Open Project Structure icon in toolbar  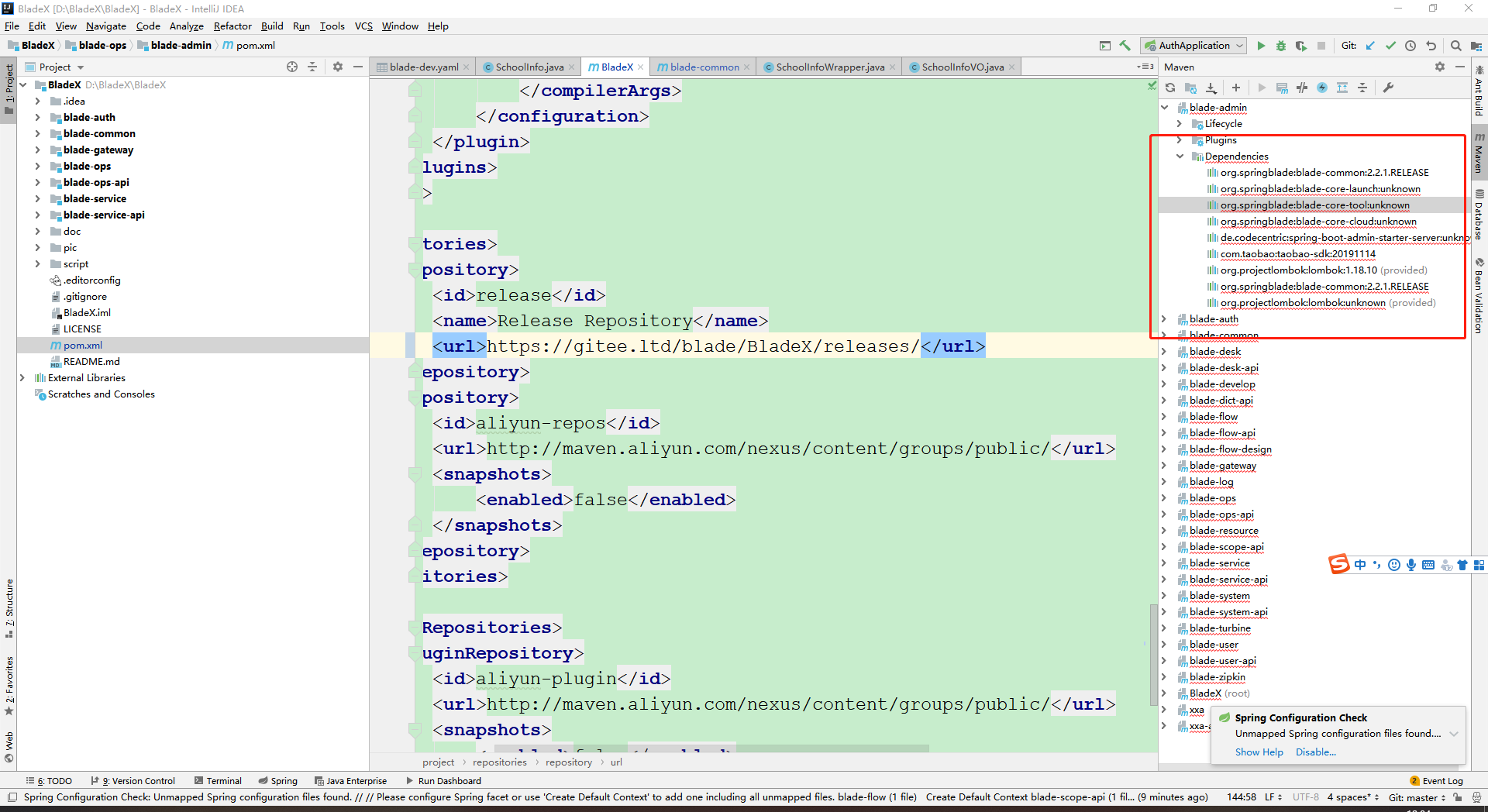tap(1476, 46)
